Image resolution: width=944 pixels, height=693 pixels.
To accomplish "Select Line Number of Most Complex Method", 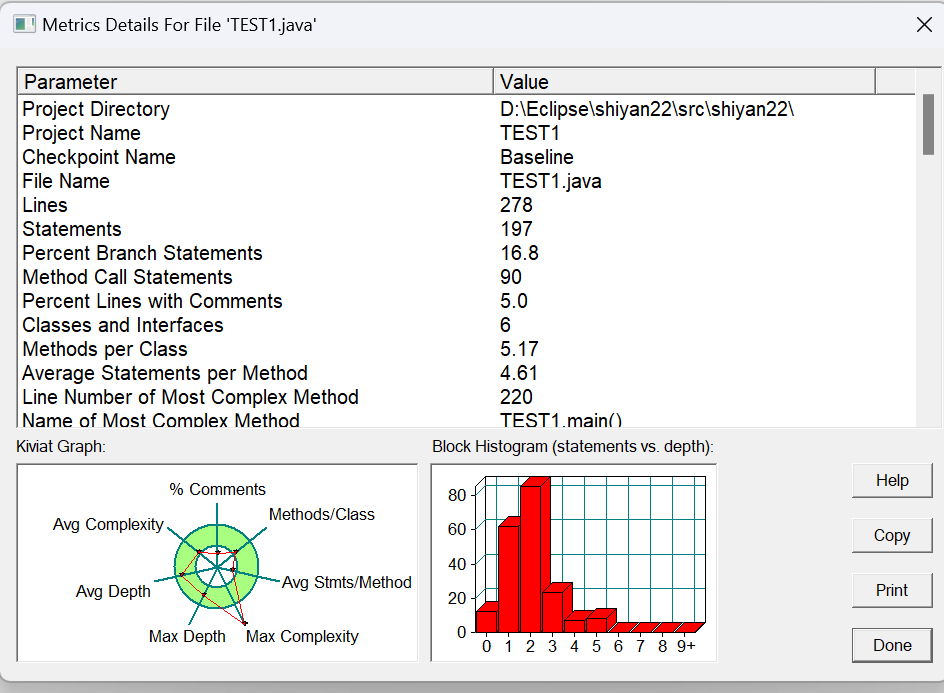I will (467, 397).
